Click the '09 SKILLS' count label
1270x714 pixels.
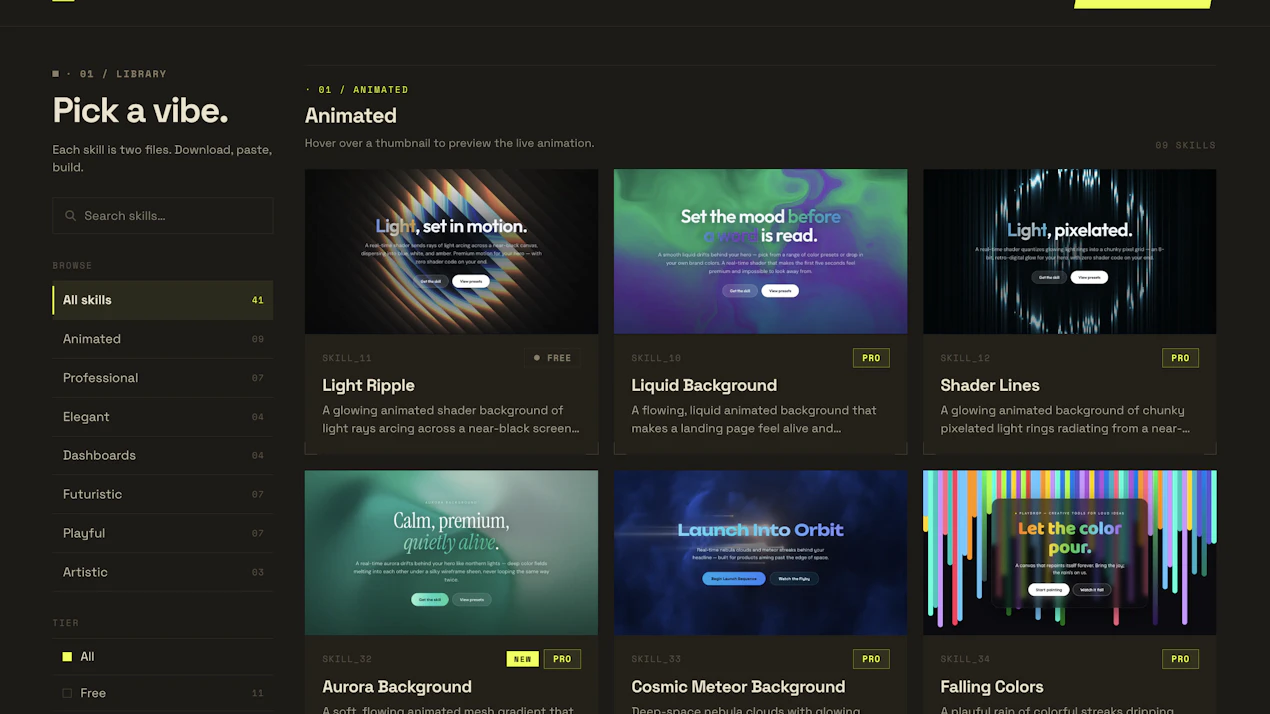[1185, 145]
